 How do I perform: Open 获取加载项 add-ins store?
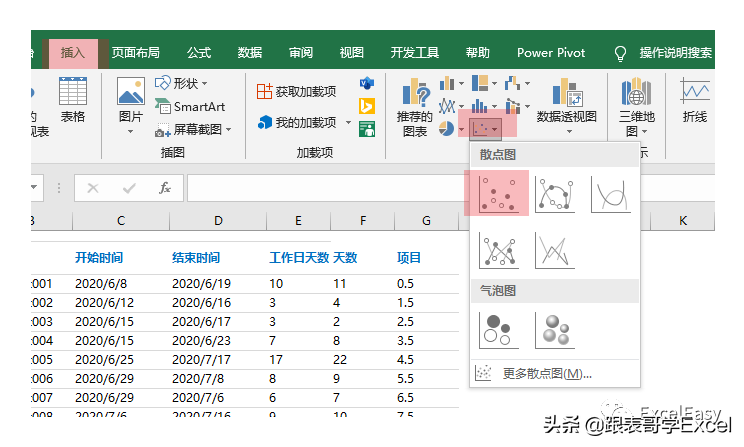click(296, 91)
